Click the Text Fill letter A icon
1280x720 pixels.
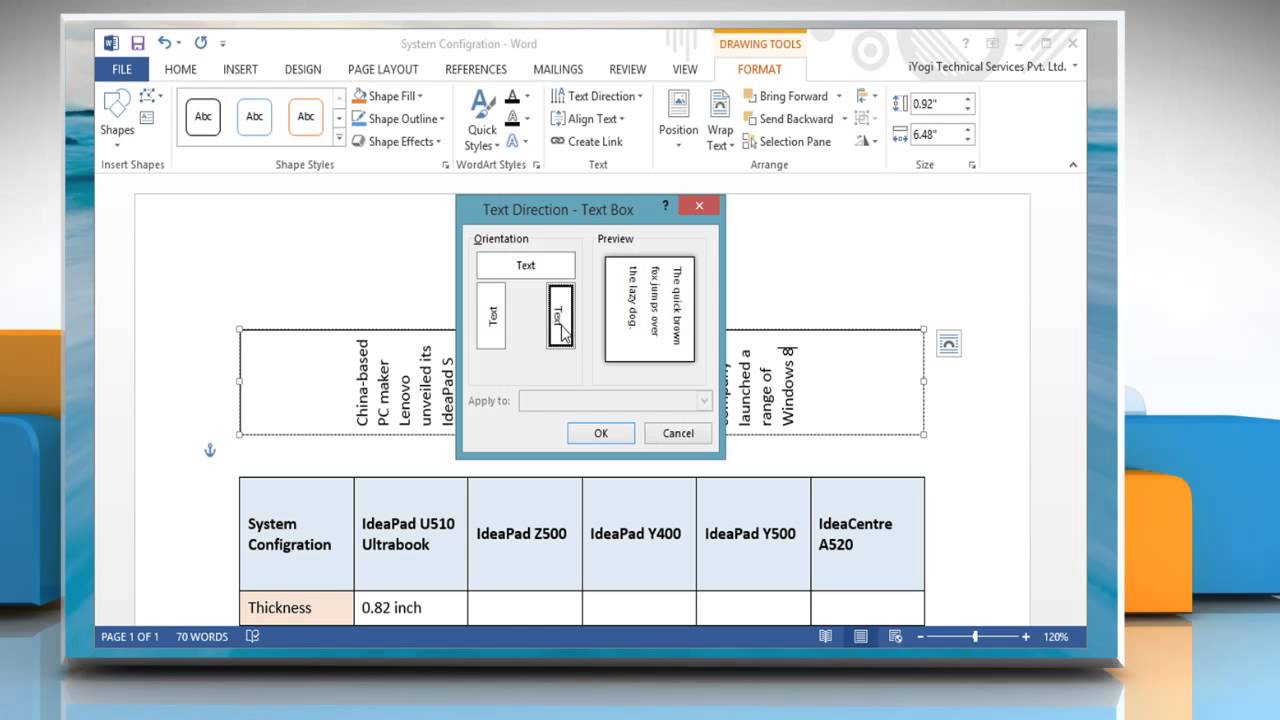tap(512, 97)
